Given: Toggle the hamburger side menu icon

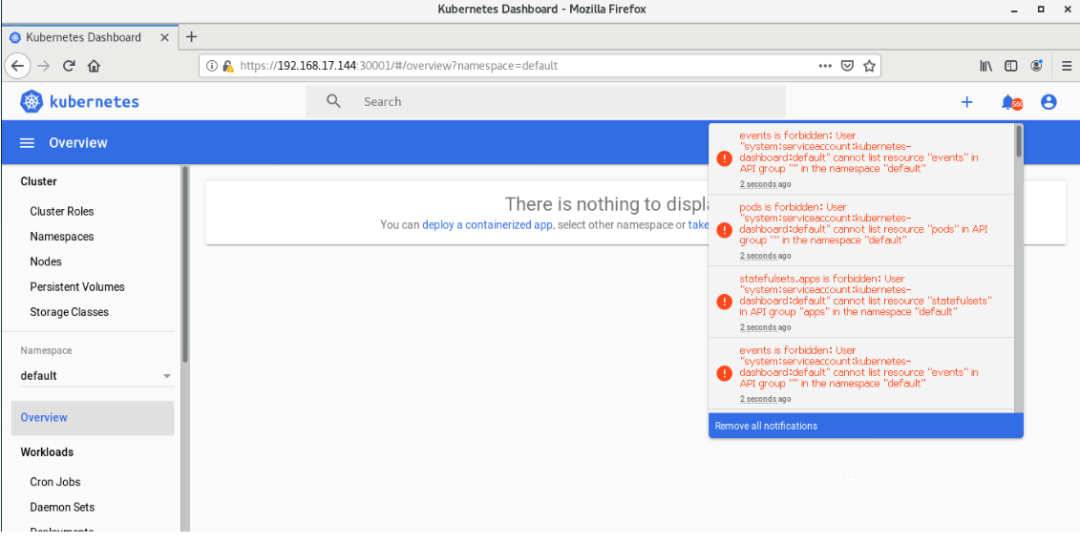Looking at the screenshot, I should click(27, 143).
